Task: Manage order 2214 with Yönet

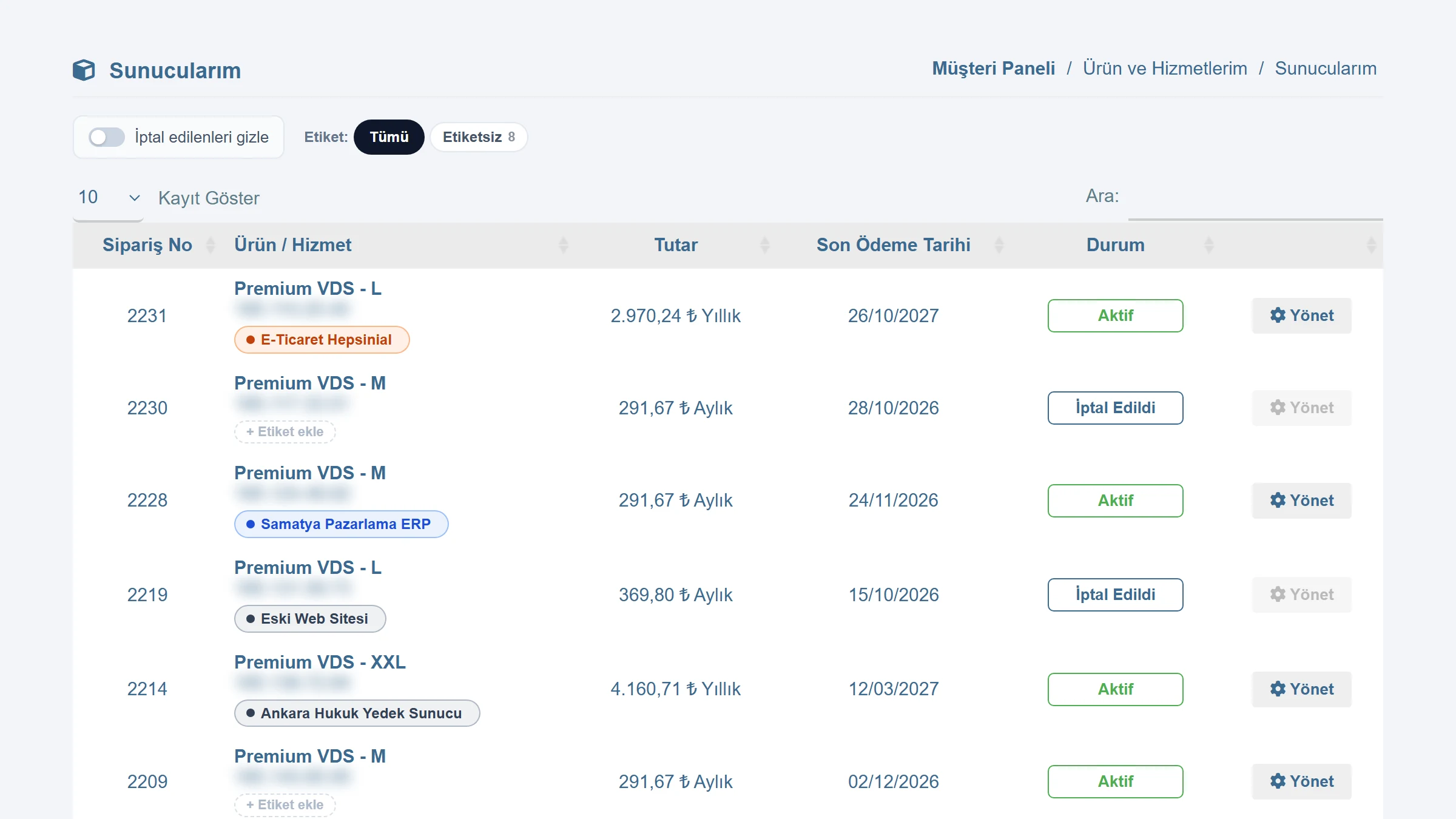Action: pos(1301,689)
